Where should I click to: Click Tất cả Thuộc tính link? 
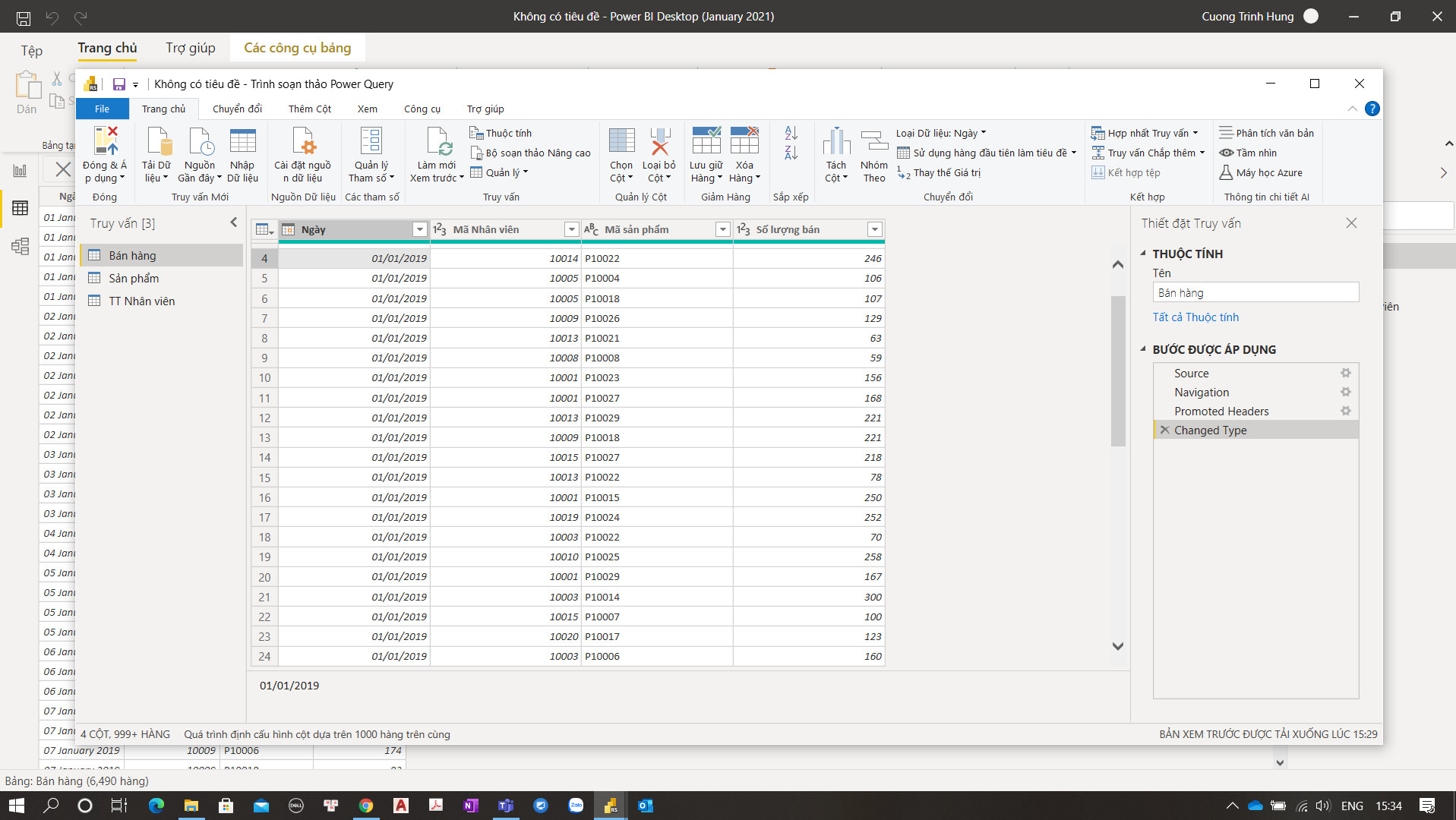coord(1195,317)
